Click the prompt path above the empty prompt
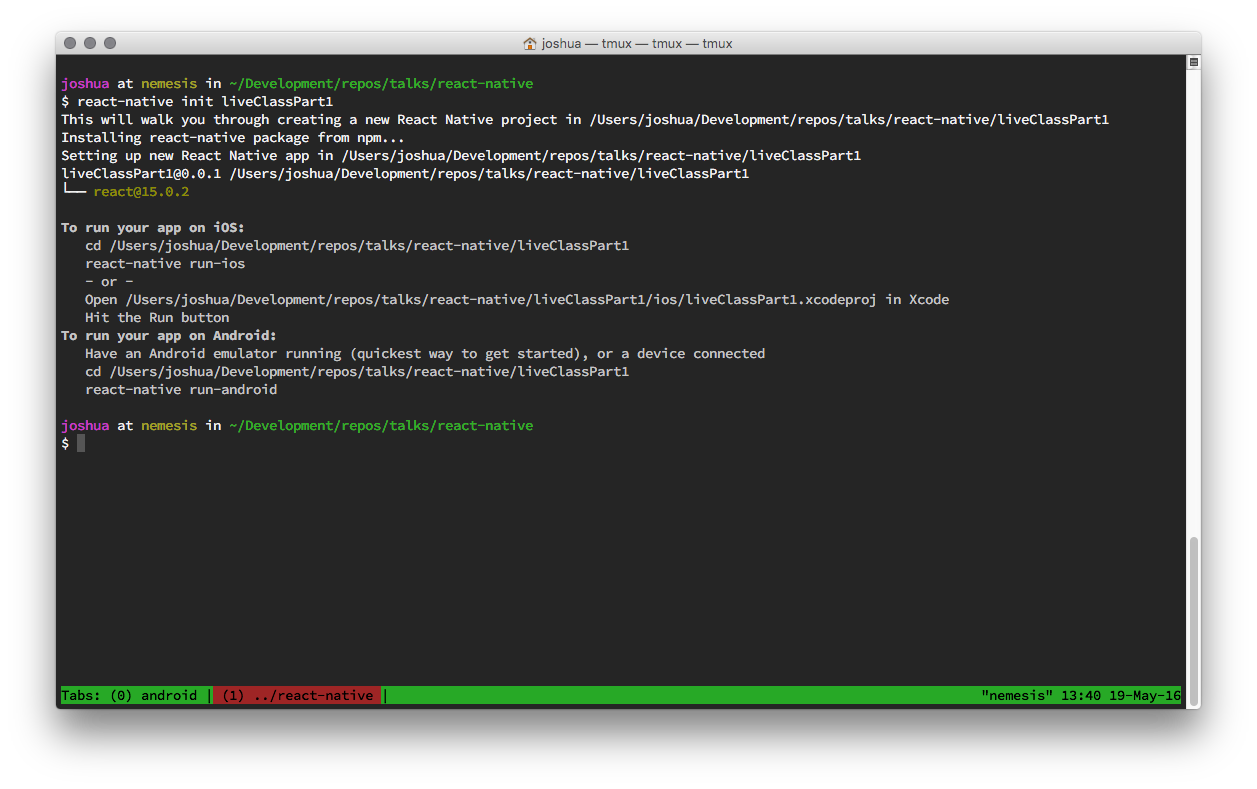This screenshot has height=789, width=1257. tap(381, 426)
